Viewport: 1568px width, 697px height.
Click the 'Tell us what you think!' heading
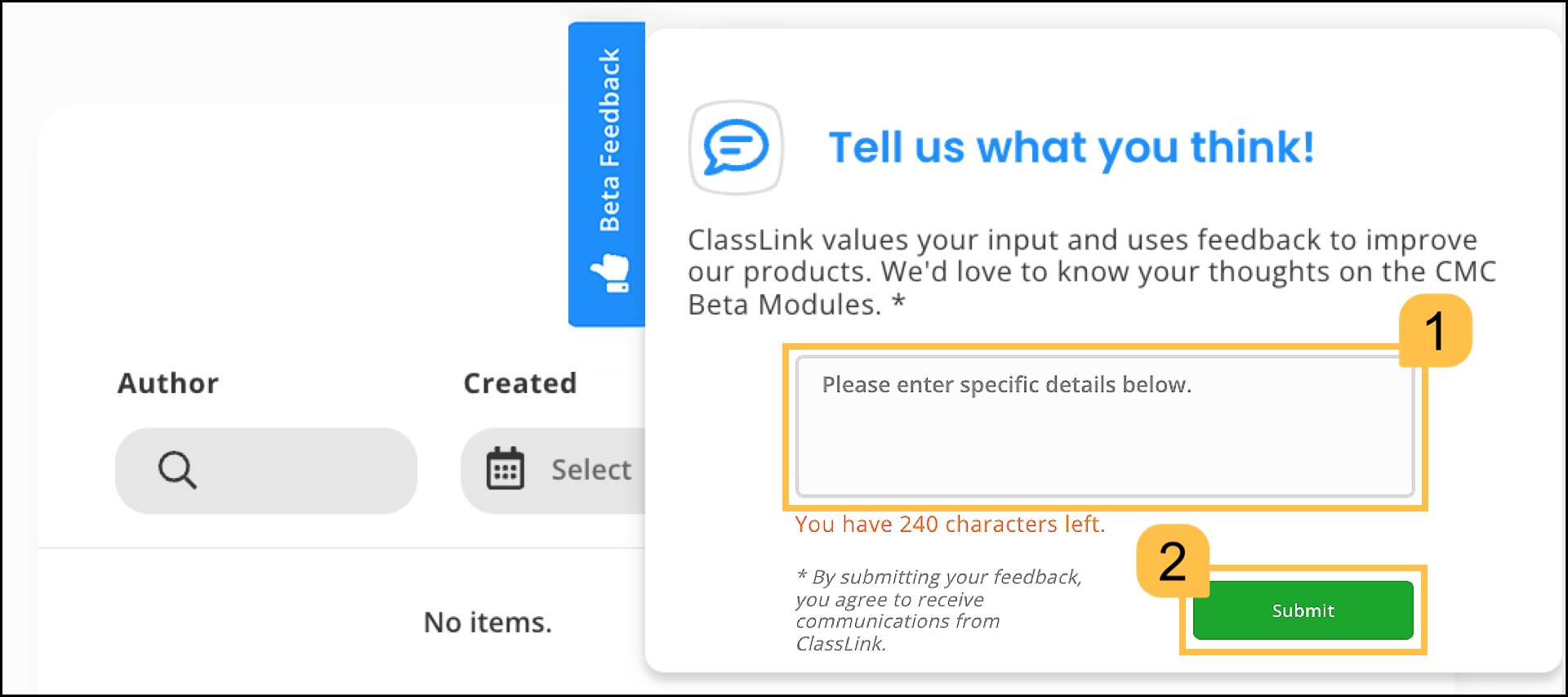pos(1071,147)
